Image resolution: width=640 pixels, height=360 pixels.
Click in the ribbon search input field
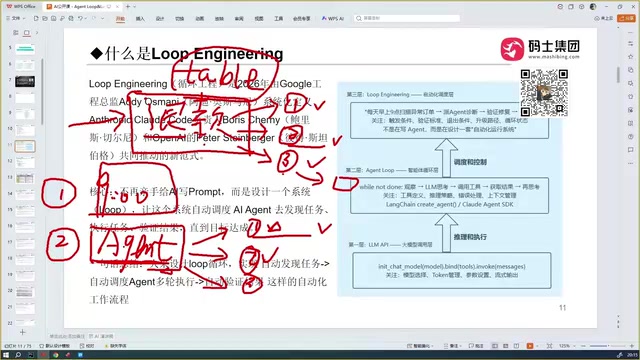coord(407,18)
